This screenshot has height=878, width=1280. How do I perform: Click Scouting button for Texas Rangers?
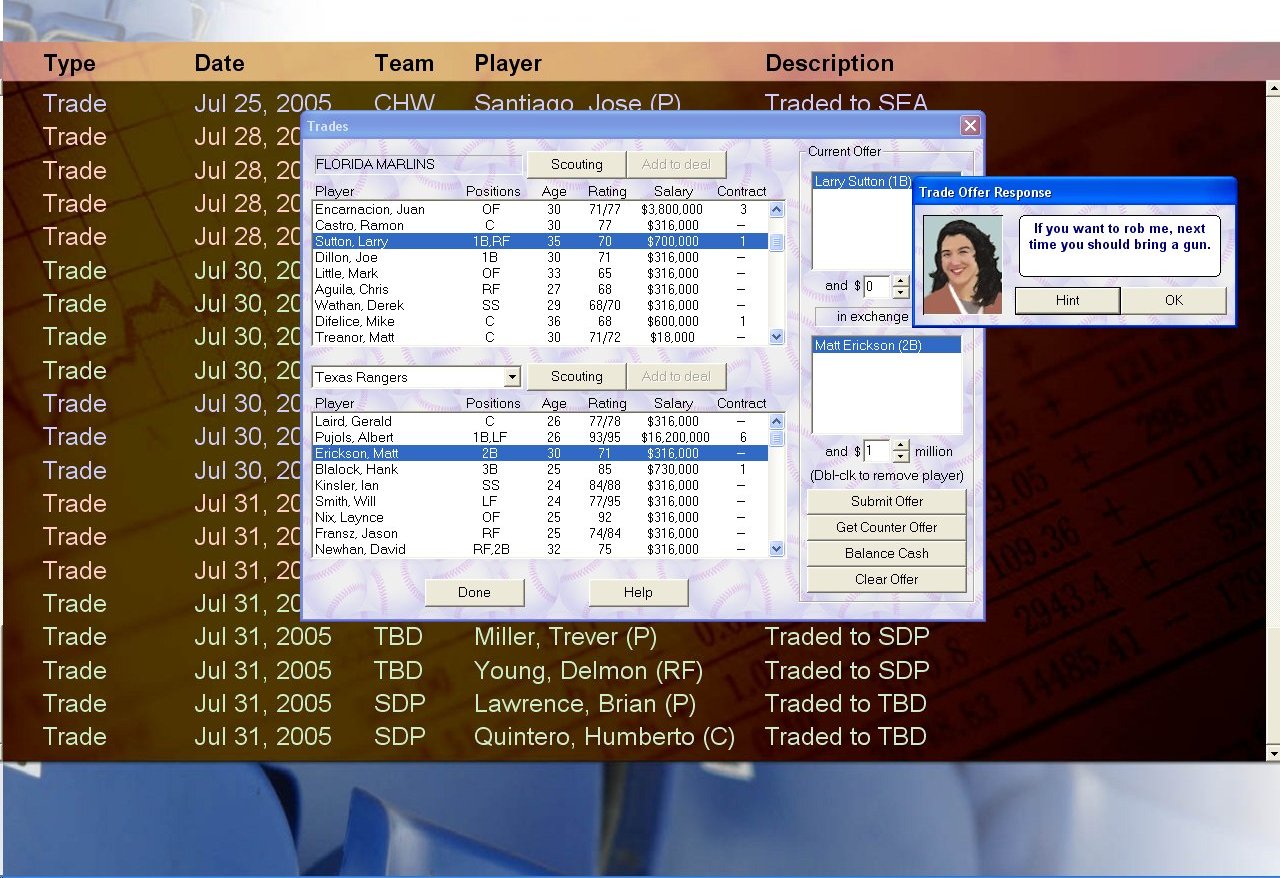576,377
